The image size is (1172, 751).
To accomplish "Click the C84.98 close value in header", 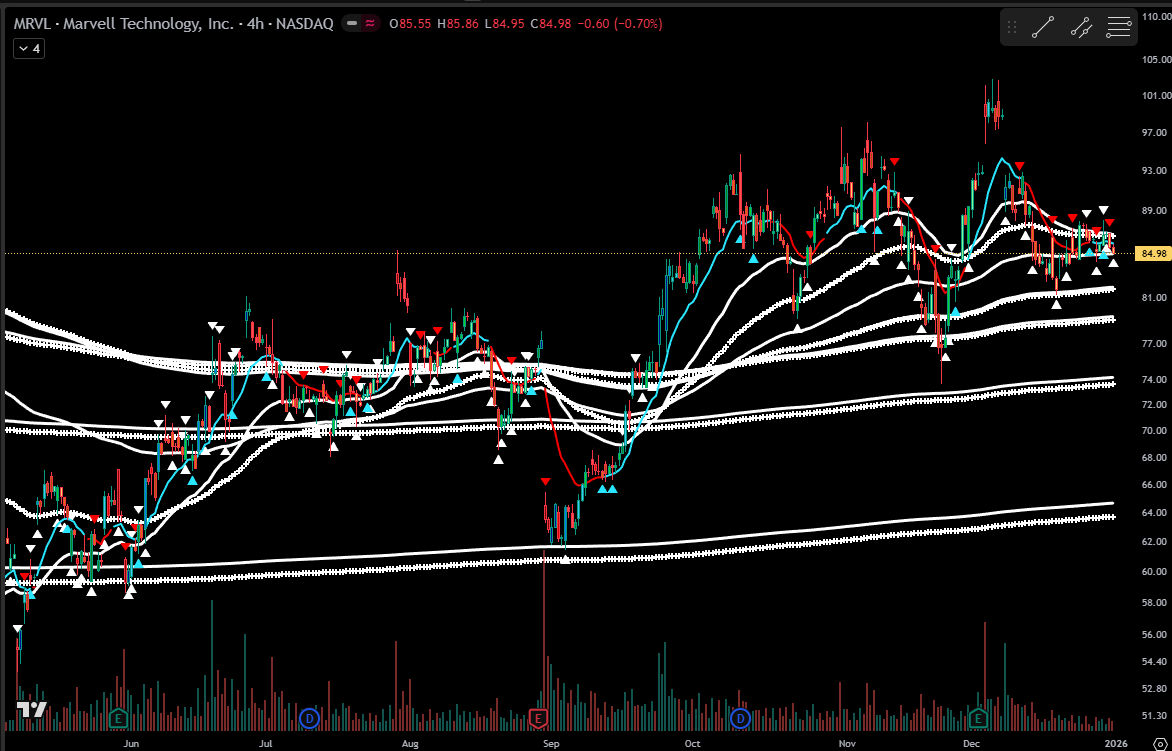I will pos(551,24).
